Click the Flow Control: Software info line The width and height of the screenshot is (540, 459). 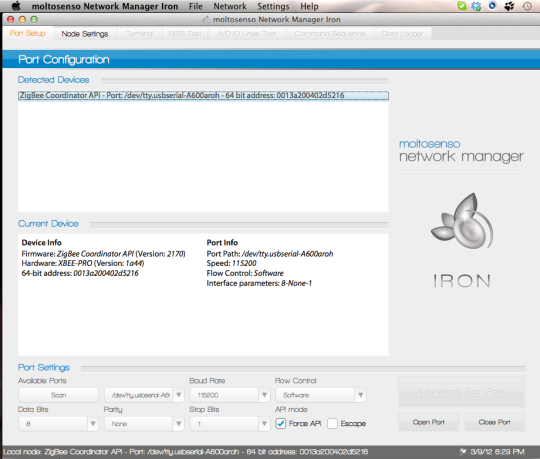pos(245,273)
